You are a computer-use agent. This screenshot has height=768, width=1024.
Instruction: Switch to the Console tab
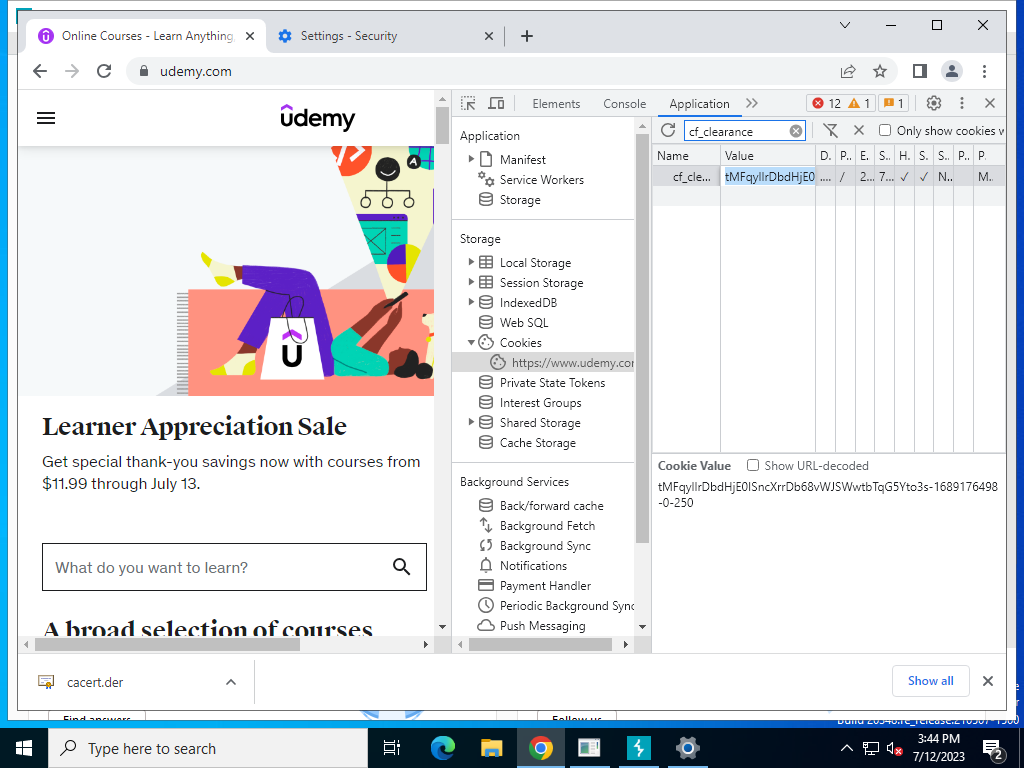coord(624,104)
